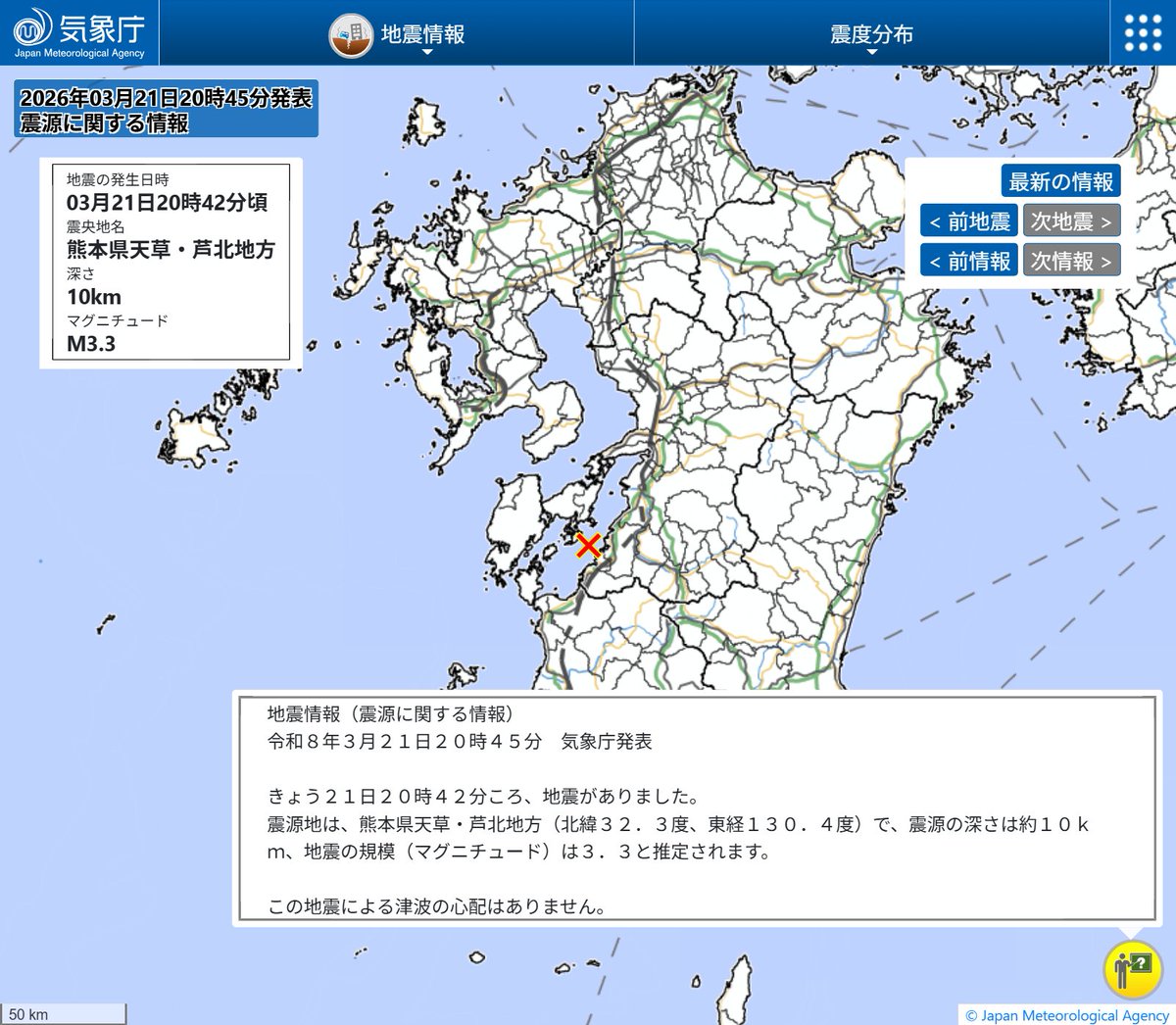Click the 震源に関する情報 title banner
The height and width of the screenshot is (1025, 1176).
point(166,110)
